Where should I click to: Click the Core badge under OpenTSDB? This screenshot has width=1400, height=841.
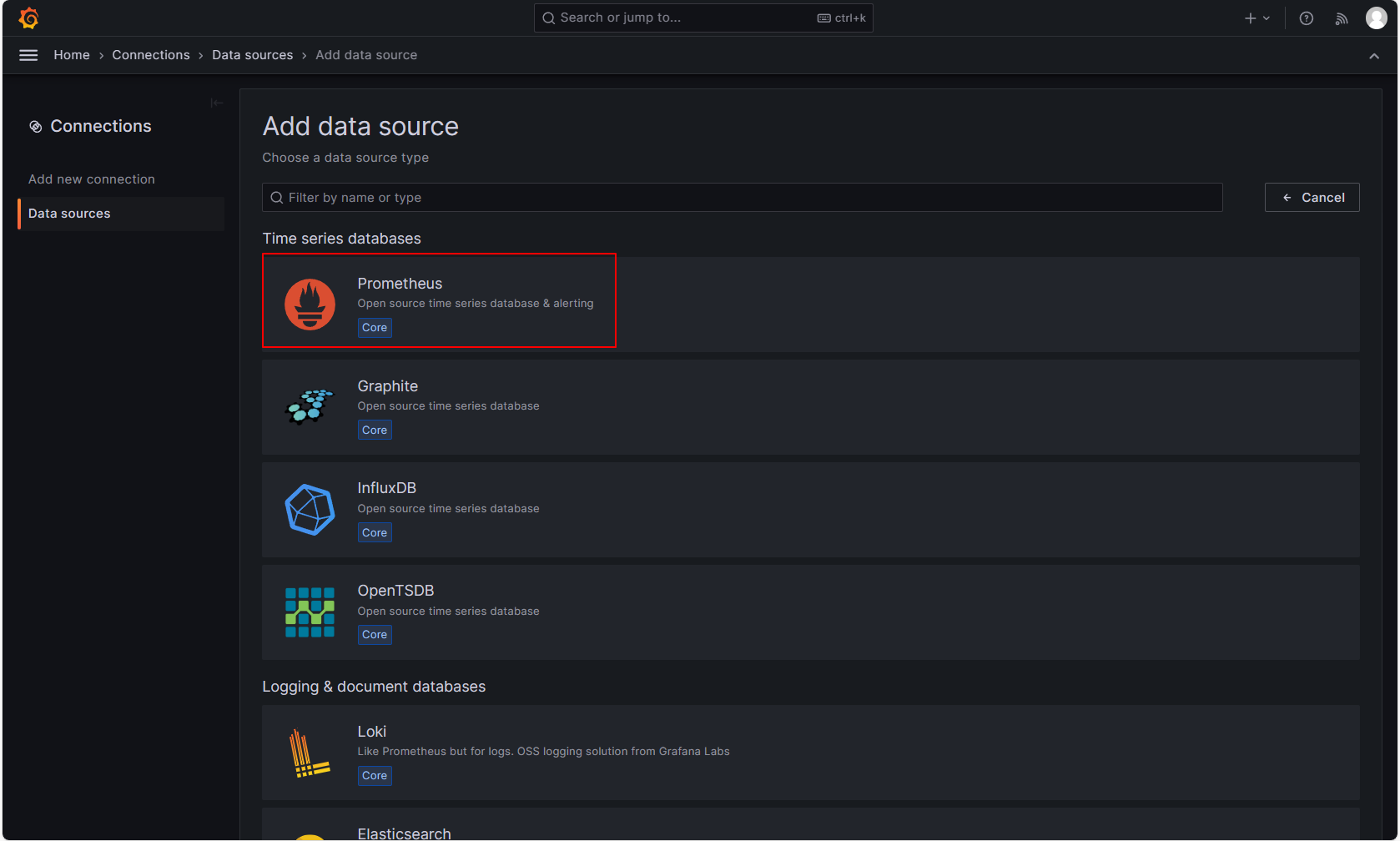click(375, 635)
